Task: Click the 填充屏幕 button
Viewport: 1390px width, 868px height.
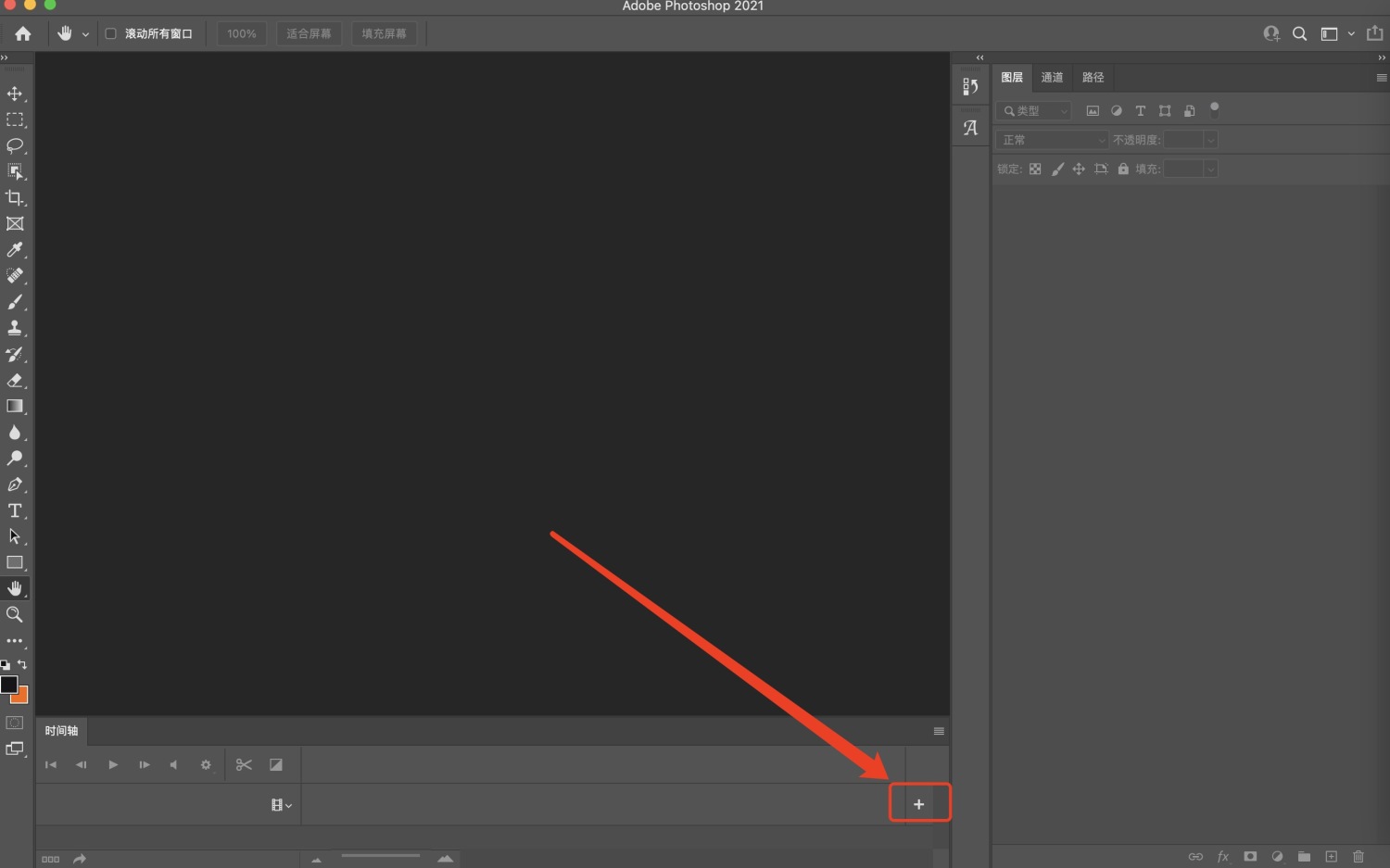Action: pos(384,33)
